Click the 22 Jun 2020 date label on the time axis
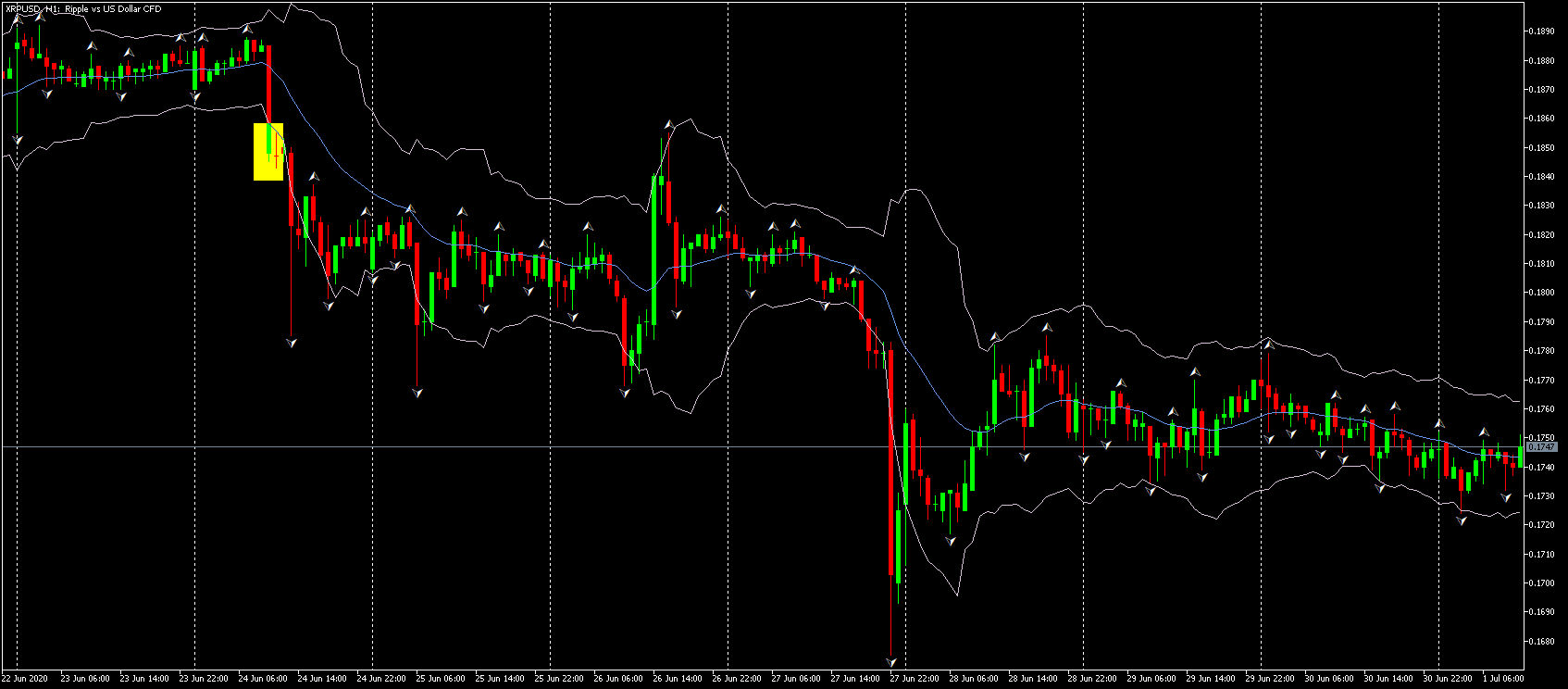This screenshot has width=1568, height=689. [25, 678]
